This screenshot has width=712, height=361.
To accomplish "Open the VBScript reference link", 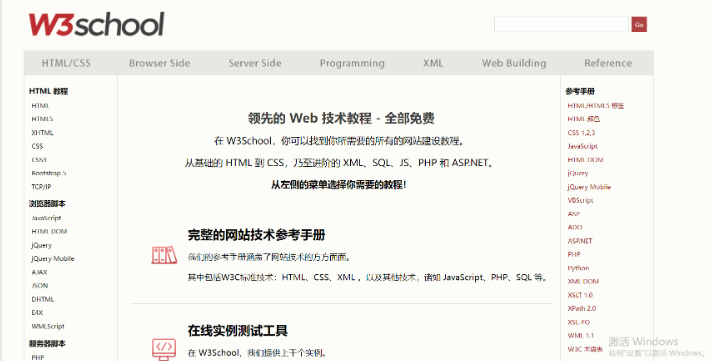I will click(580, 200).
